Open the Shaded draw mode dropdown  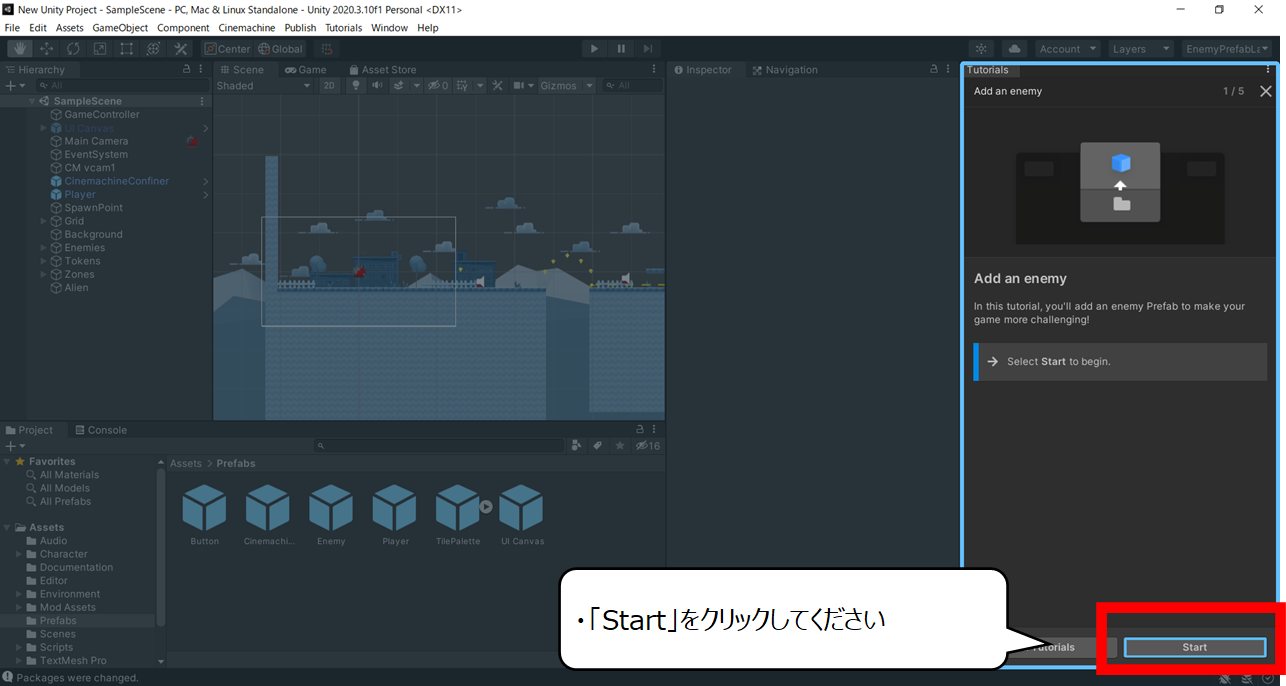[264, 86]
